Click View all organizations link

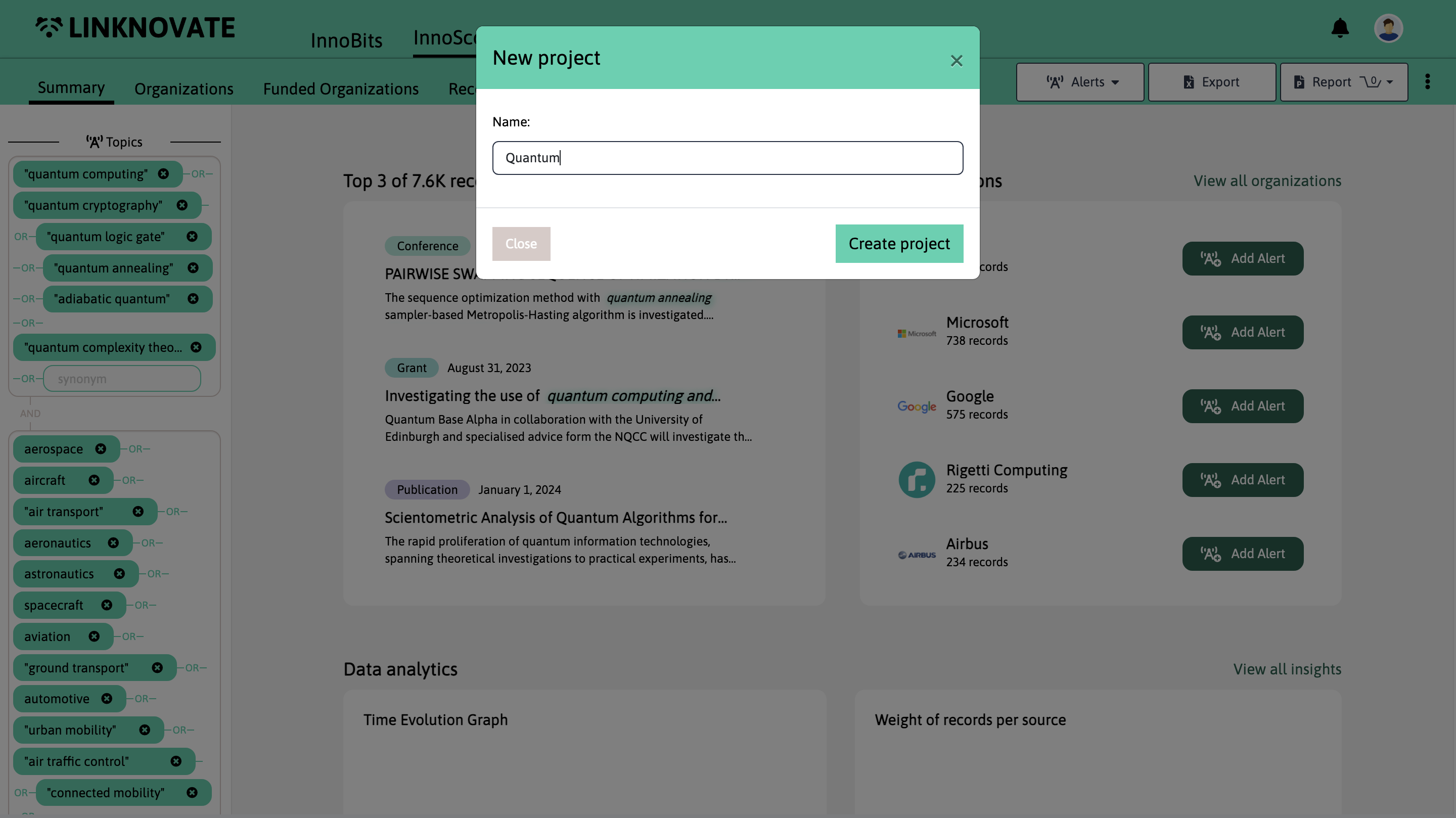(1267, 181)
